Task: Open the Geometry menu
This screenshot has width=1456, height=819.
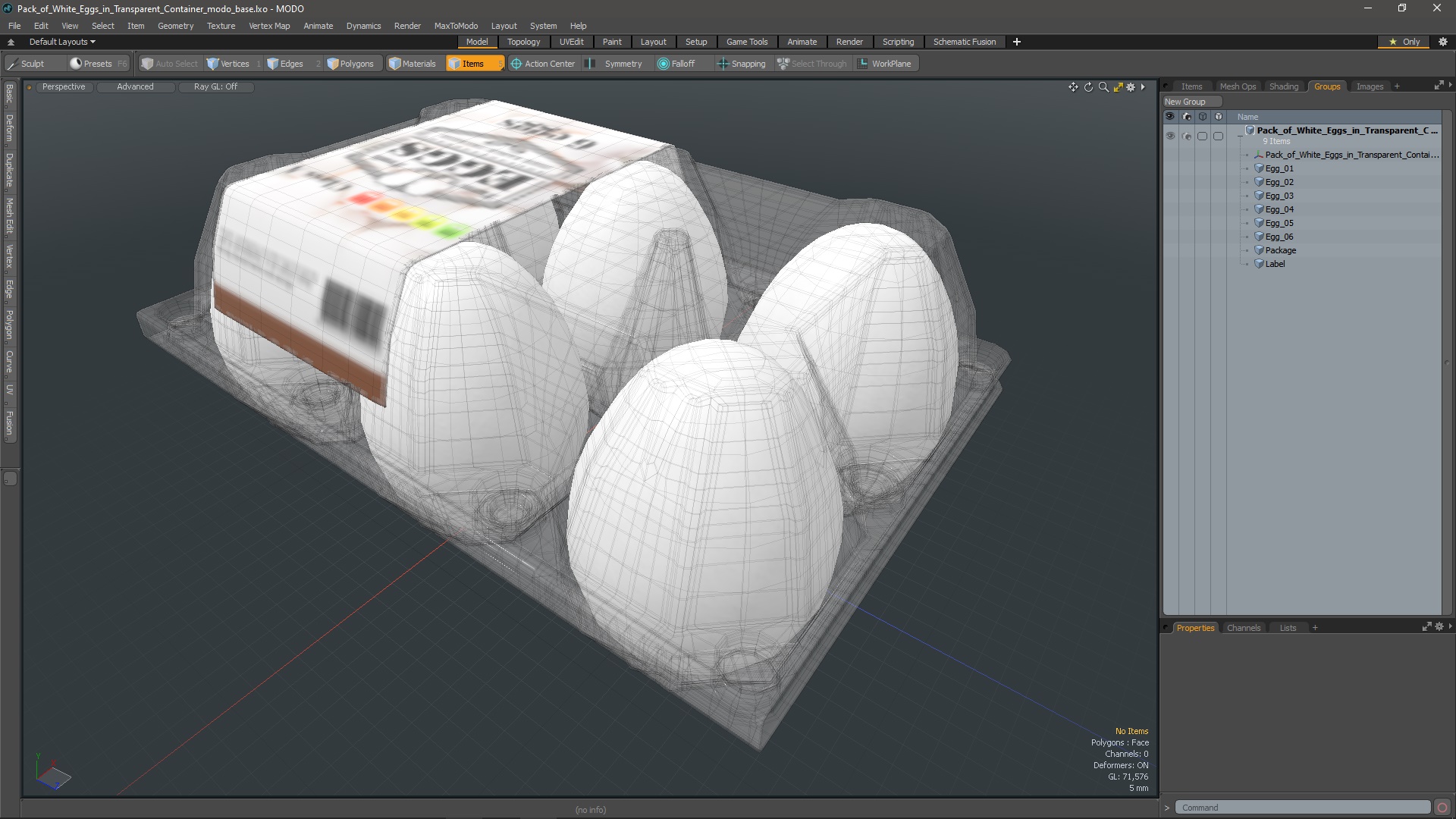Action: [175, 26]
